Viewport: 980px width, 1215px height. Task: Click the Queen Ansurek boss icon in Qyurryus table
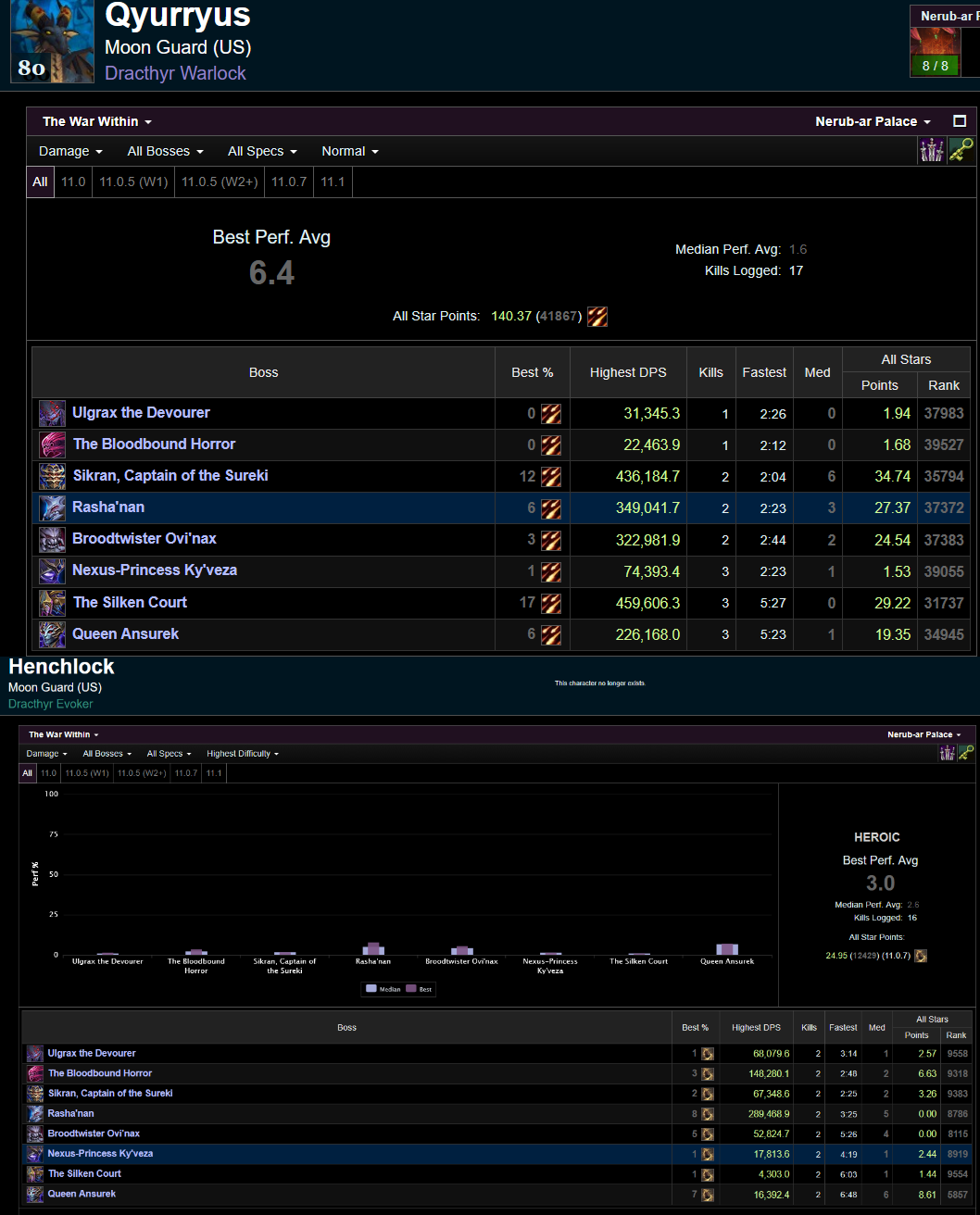52,634
